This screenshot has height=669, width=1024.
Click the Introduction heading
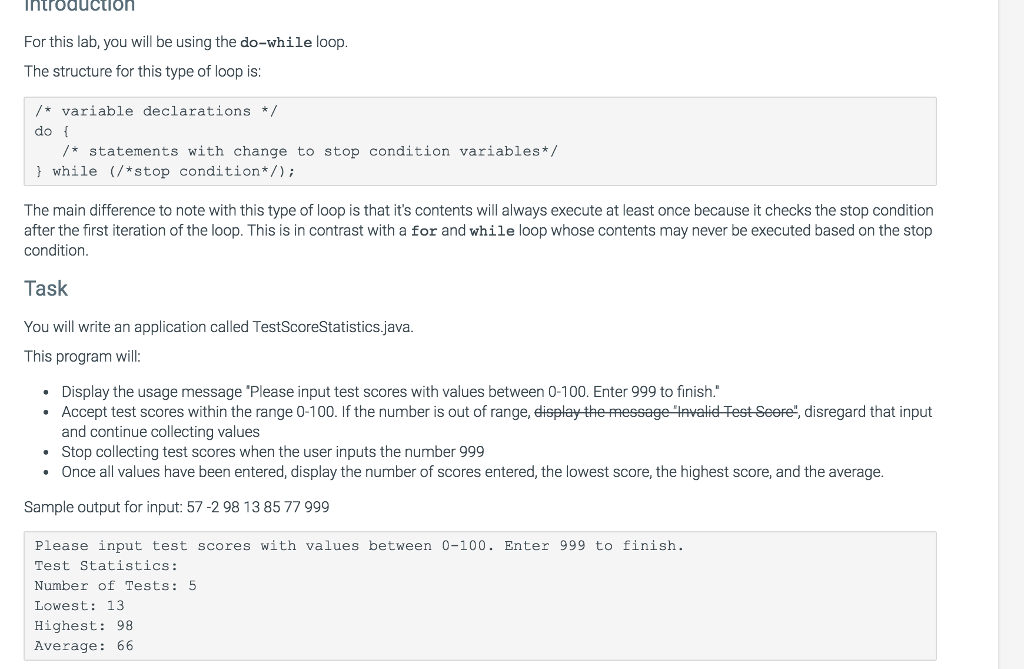[79, 7]
